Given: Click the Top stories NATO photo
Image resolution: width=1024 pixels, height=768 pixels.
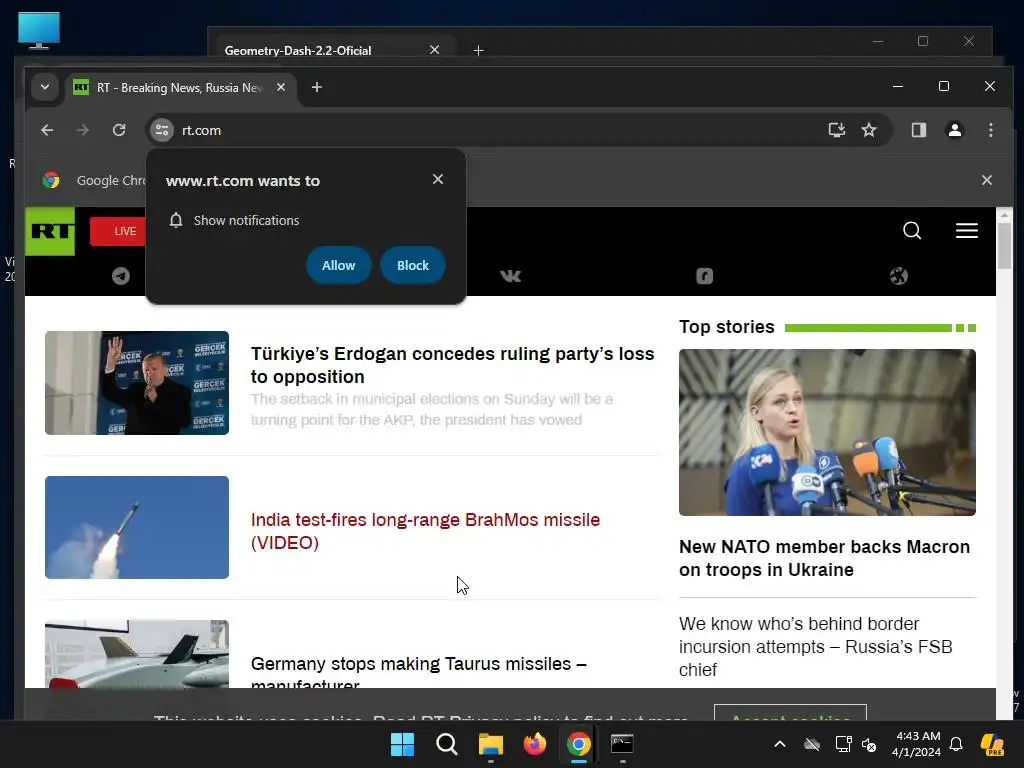Looking at the screenshot, I should coord(827,432).
